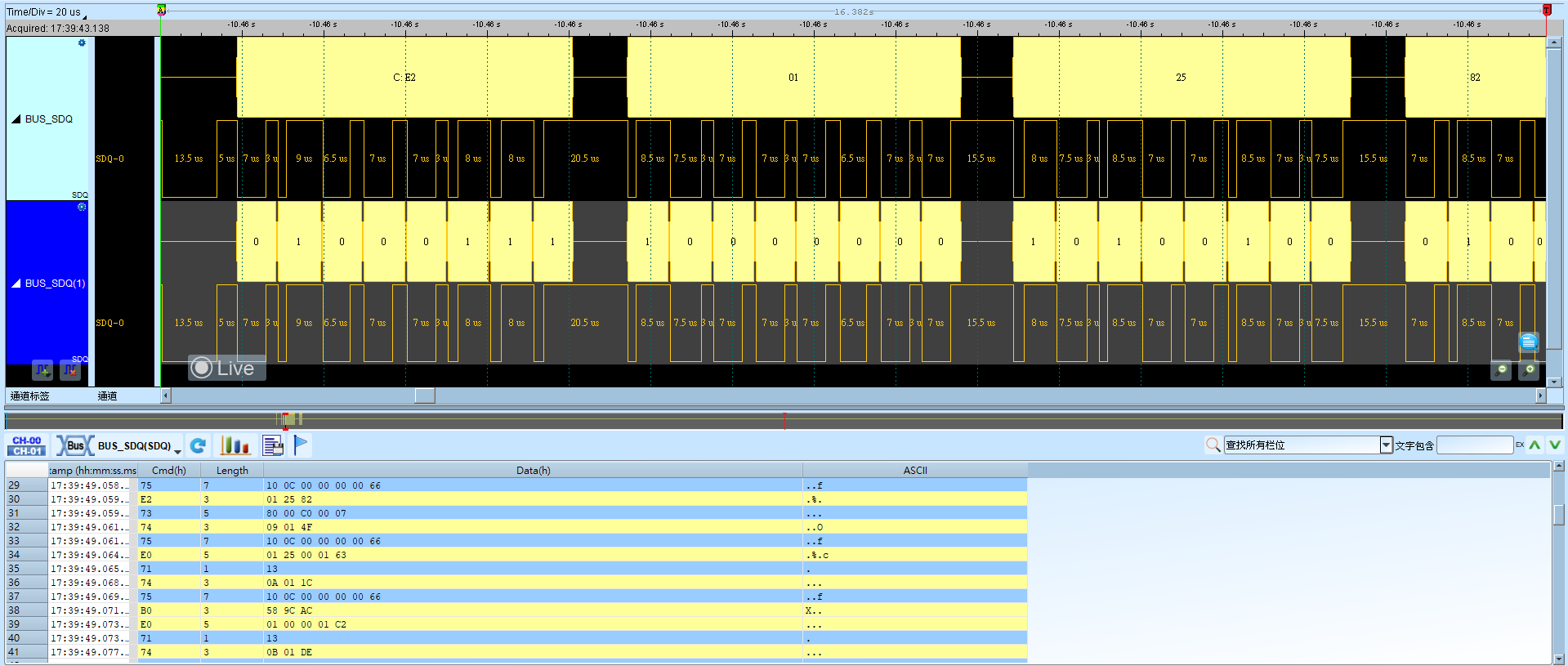The height and width of the screenshot is (666, 1568).
Task: Click the ASCII column header
Action: point(915,471)
